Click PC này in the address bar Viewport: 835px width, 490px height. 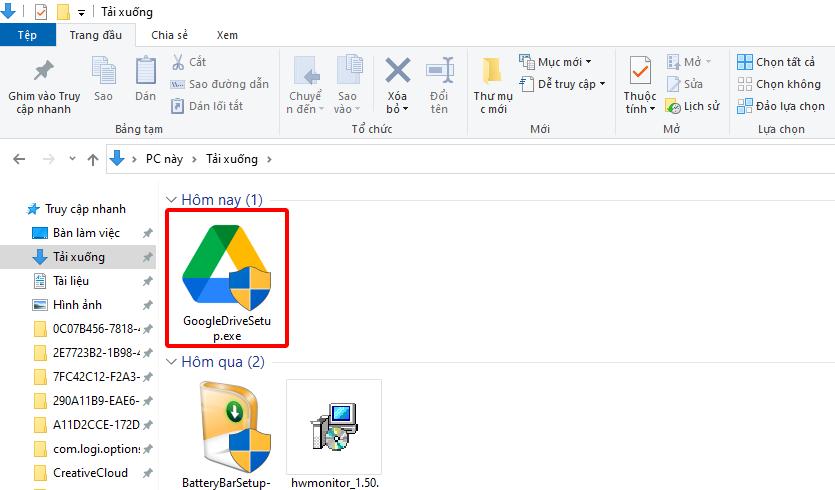(164, 159)
